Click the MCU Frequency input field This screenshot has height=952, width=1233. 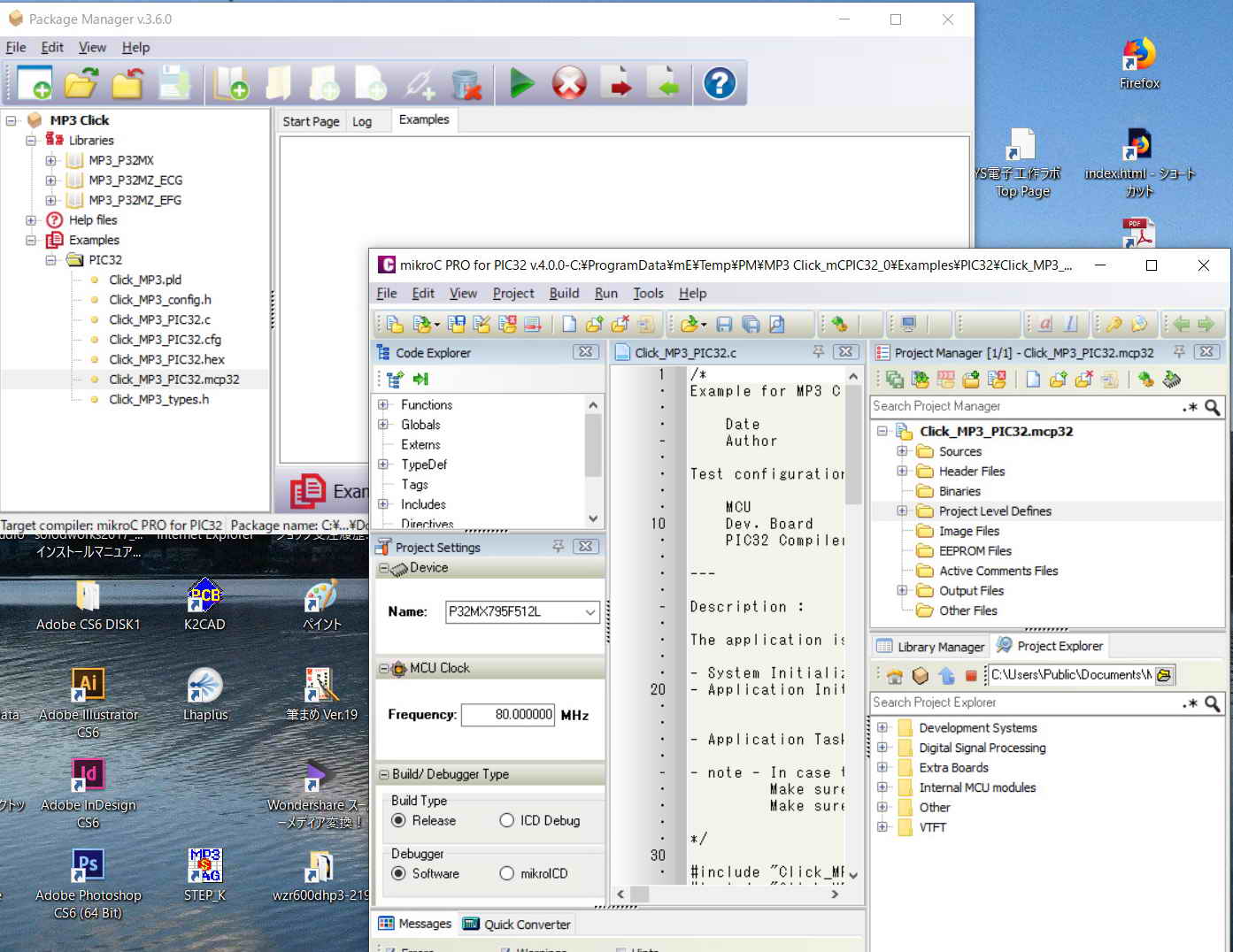(508, 714)
